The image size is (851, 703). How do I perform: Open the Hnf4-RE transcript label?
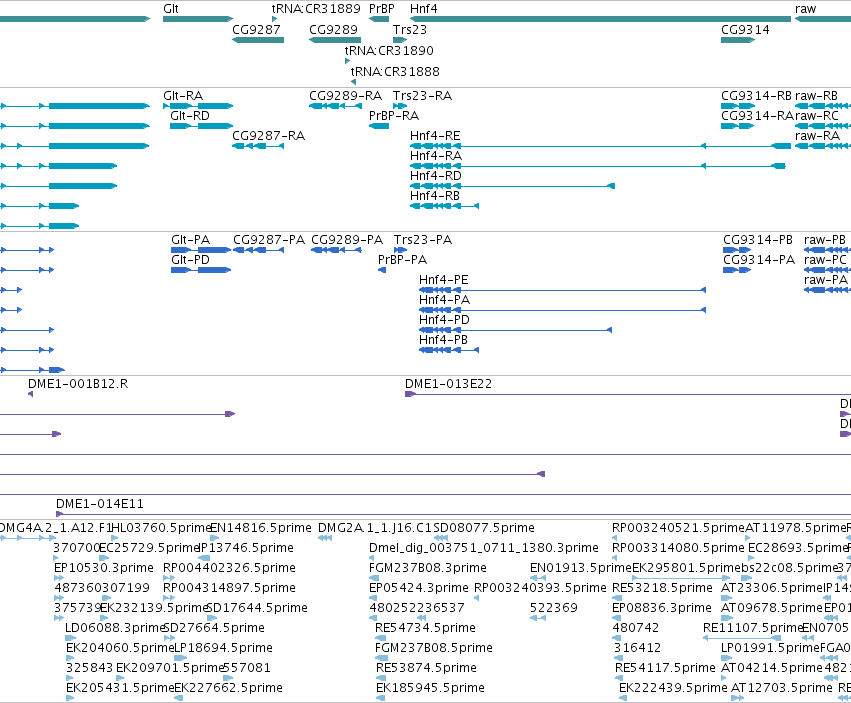435,136
